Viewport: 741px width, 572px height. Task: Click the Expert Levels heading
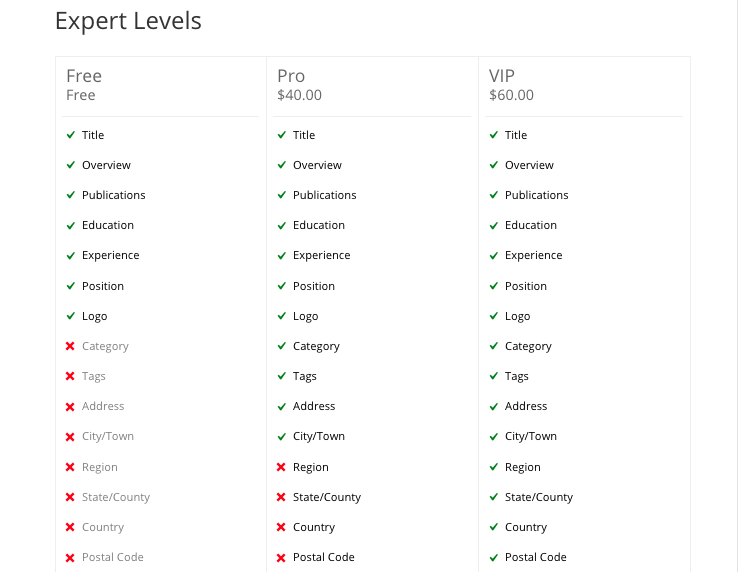pyautogui.click(x=128, y=21)
